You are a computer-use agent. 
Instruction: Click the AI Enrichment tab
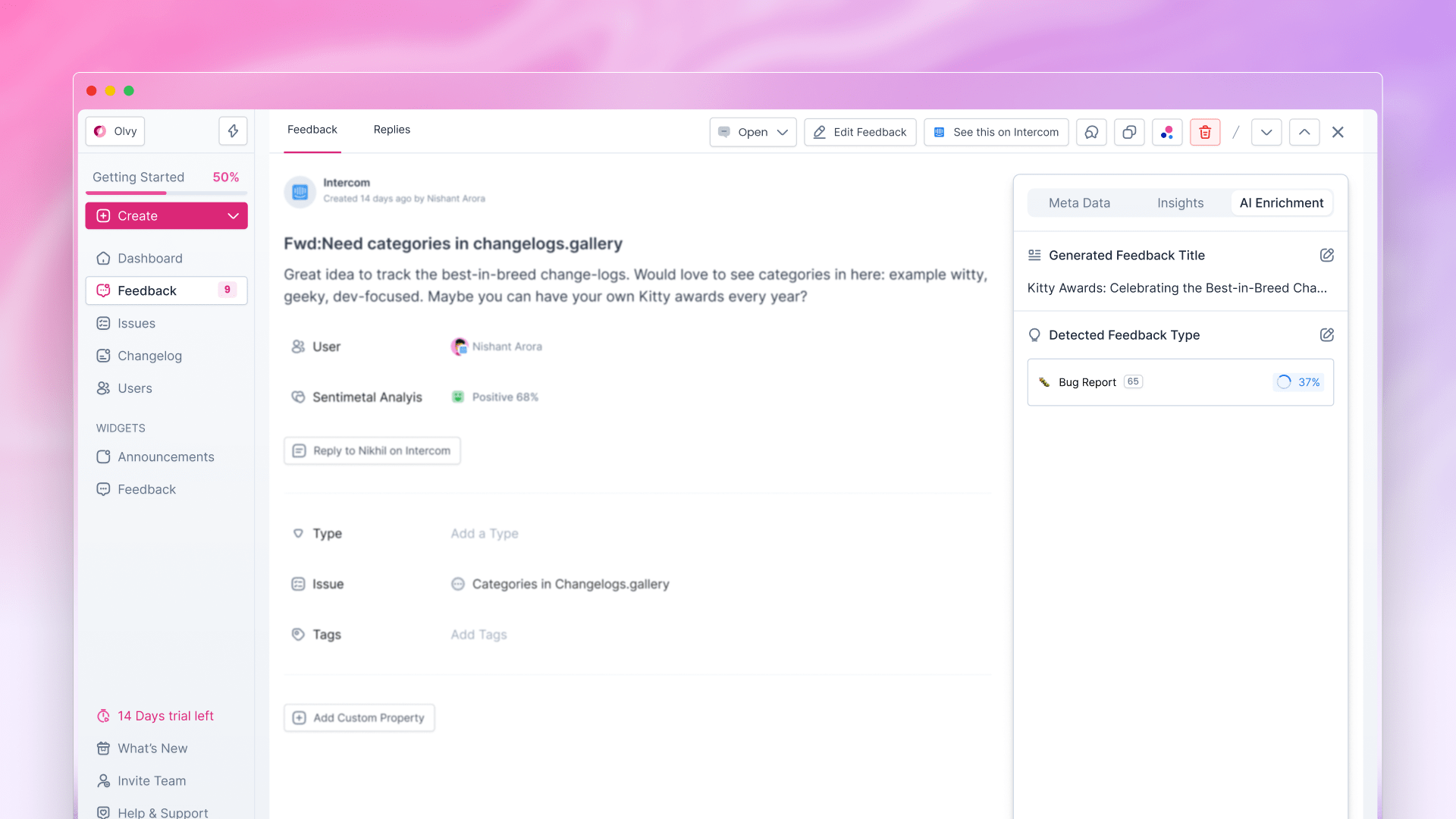(x=1282, y=202)
